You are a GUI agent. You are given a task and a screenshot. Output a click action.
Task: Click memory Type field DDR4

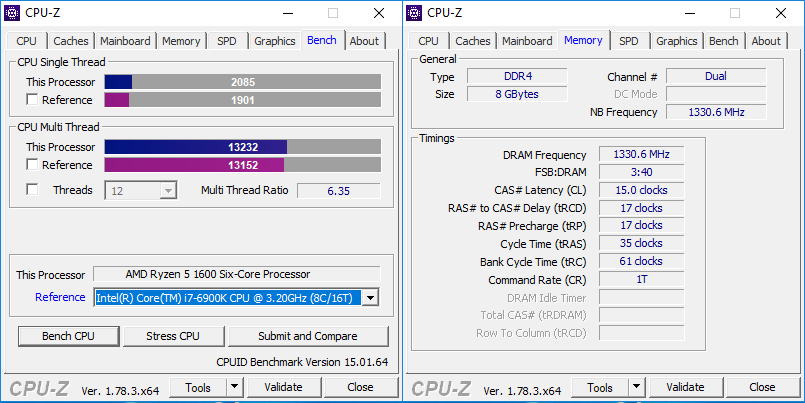[x=518, y=76]
